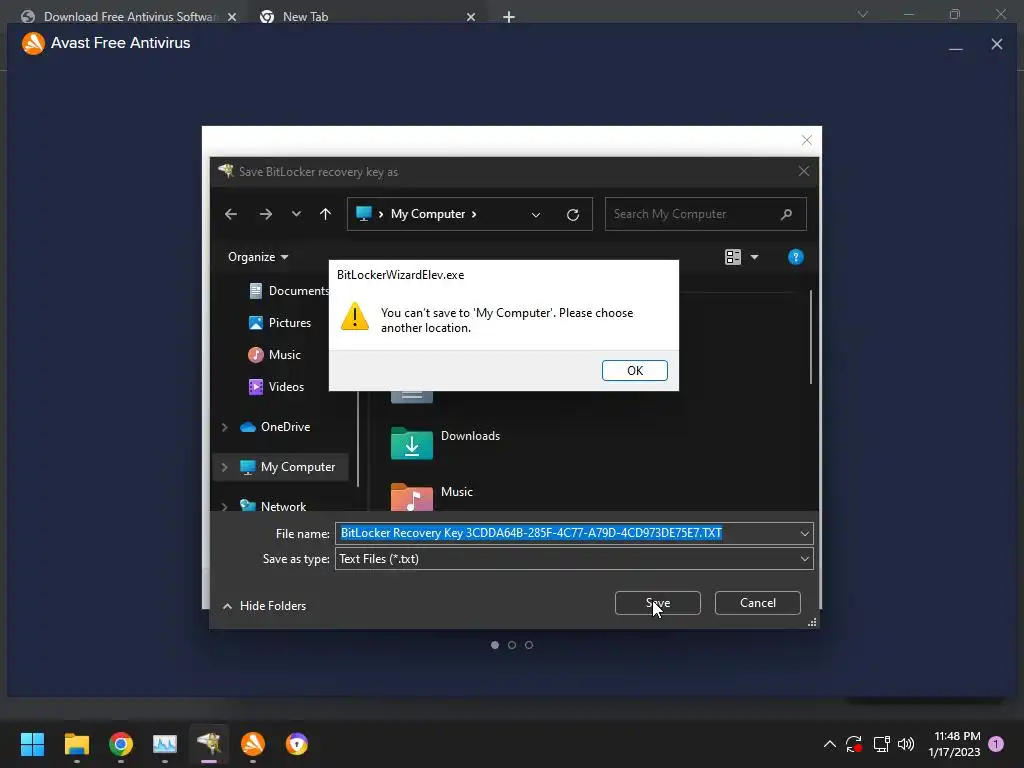Open File Explorer from the taskbar
Viewport: 1024px width, 768px height.
tap(76, 744)
